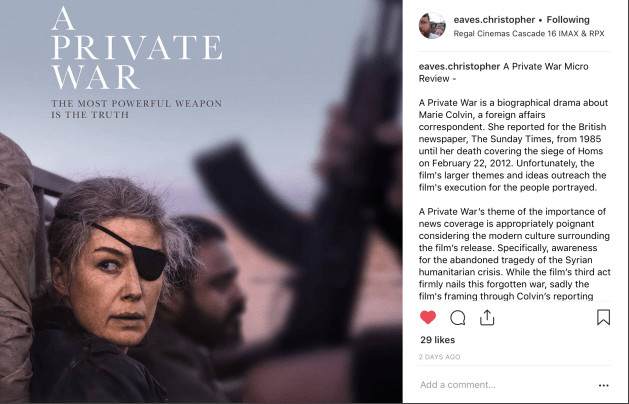Click the poster tagline about truth

(x=136, y=109)
